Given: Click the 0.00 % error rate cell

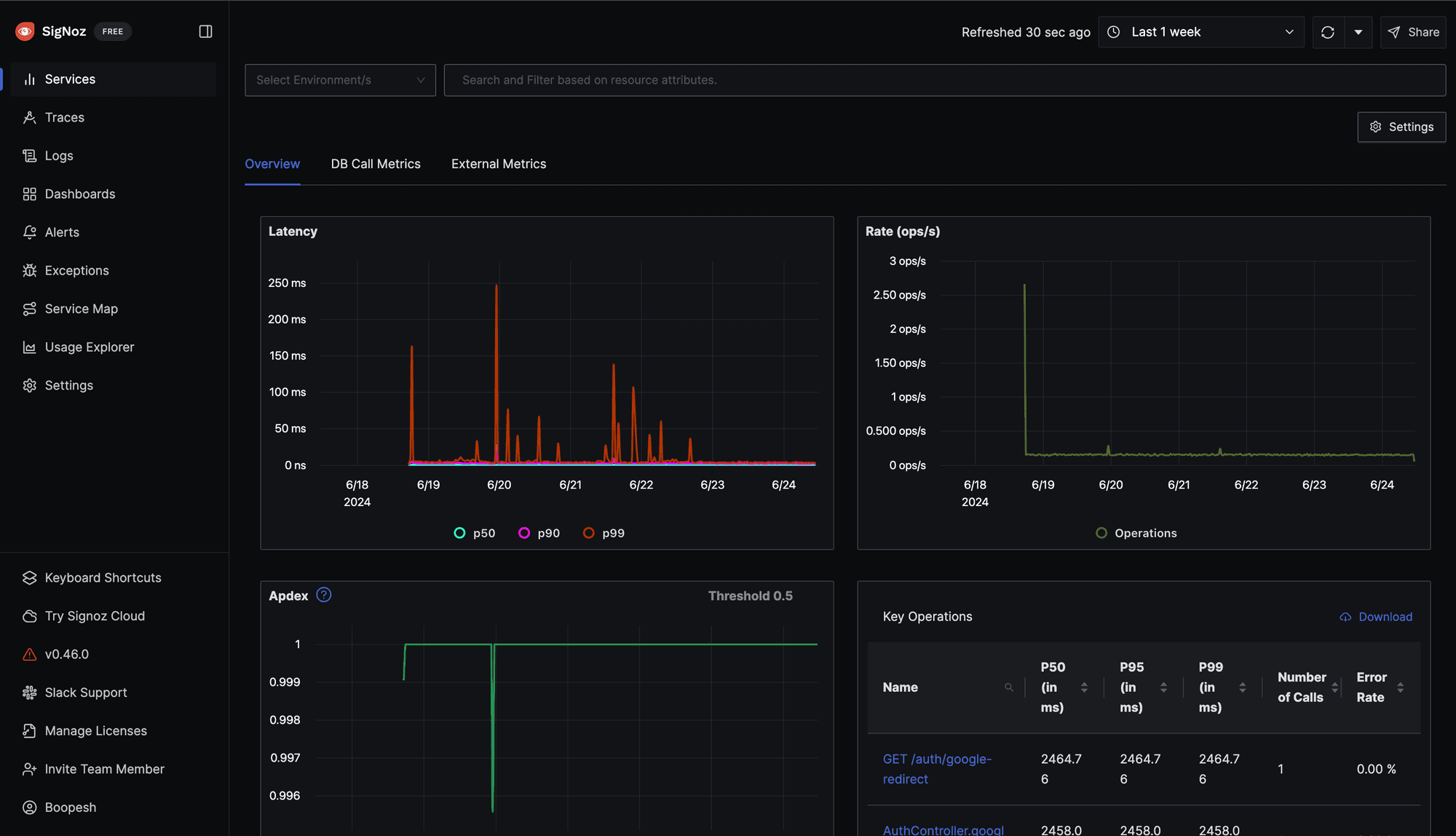Looking at the screenshot, I should [x=1376, y=769].
